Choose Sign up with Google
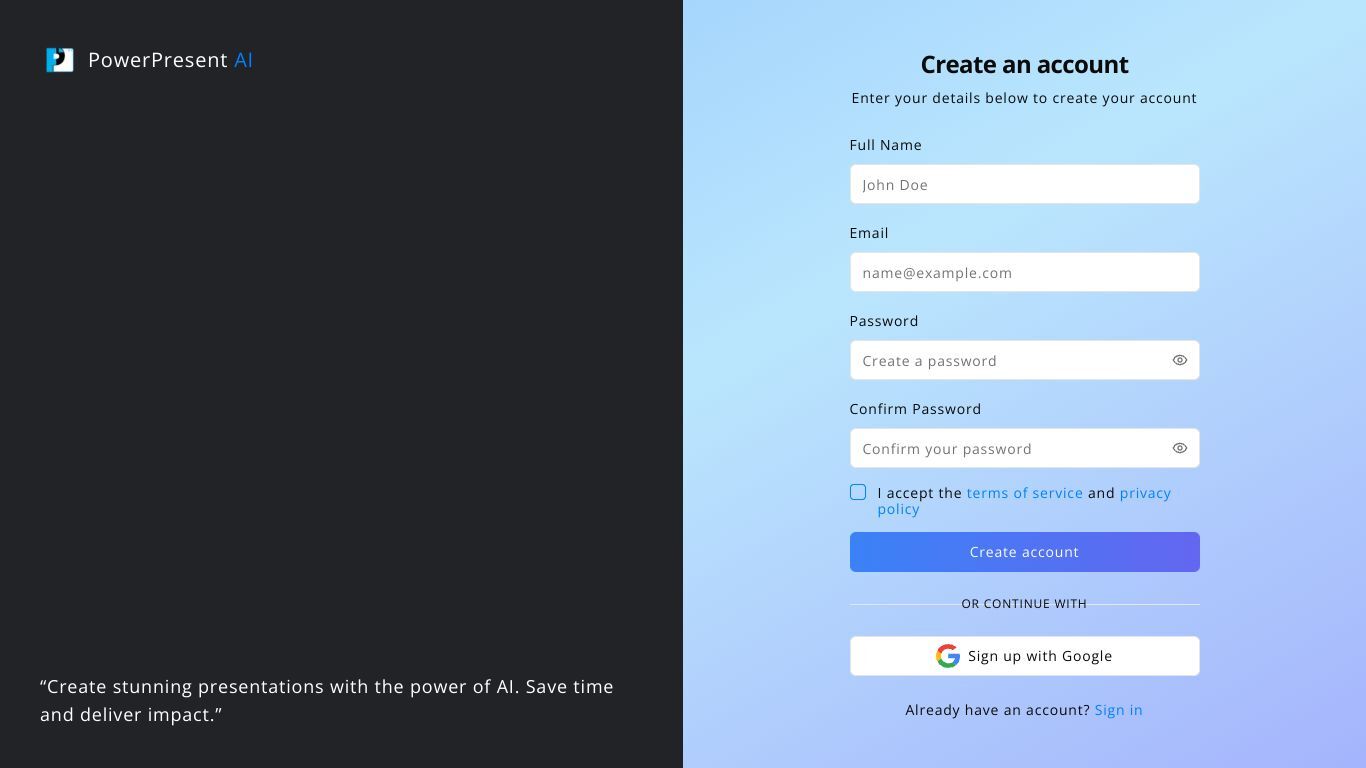 pos(1024,656)
